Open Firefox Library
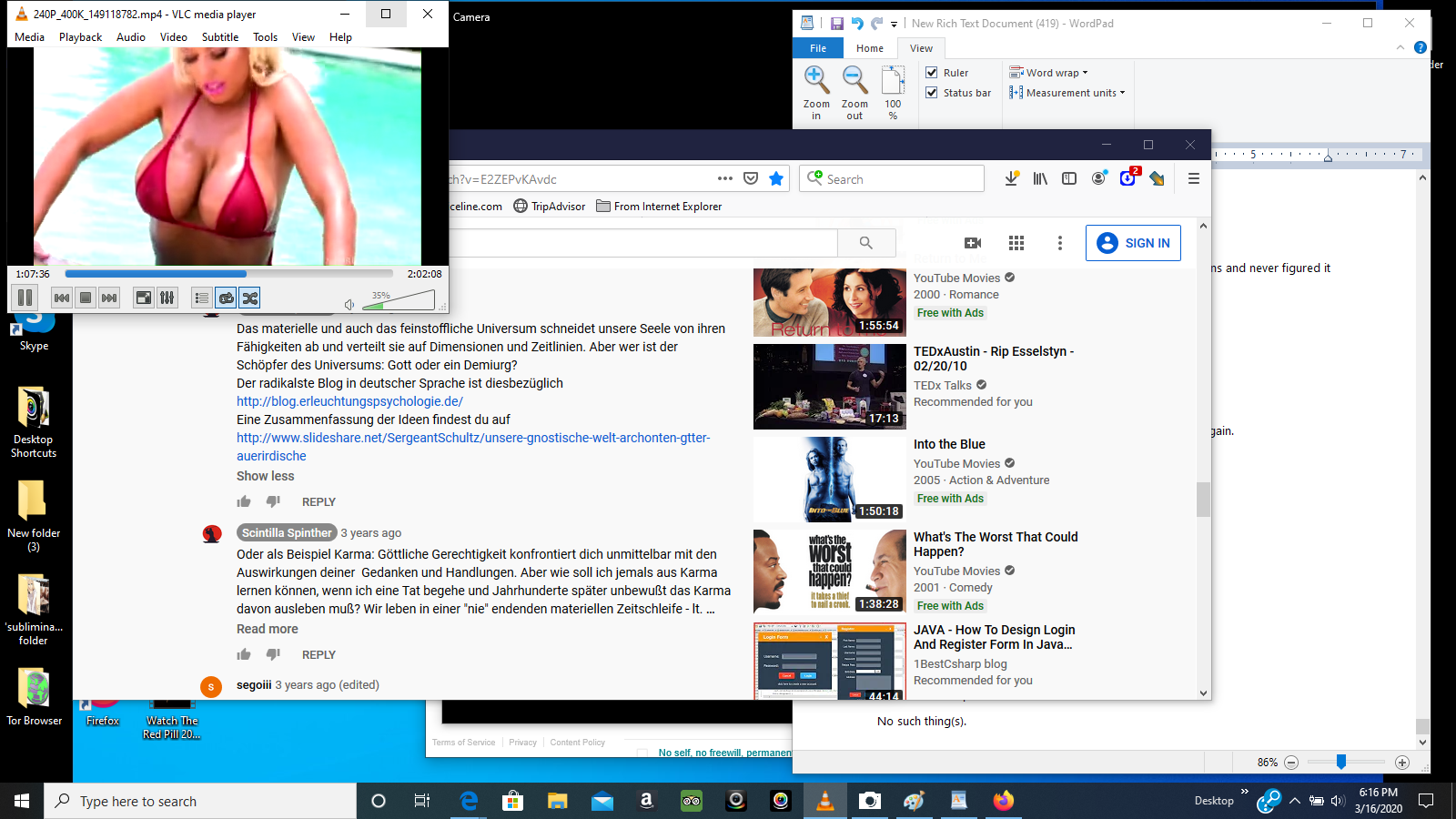Screen dimensions: 1456x819 pos(1040,179)
